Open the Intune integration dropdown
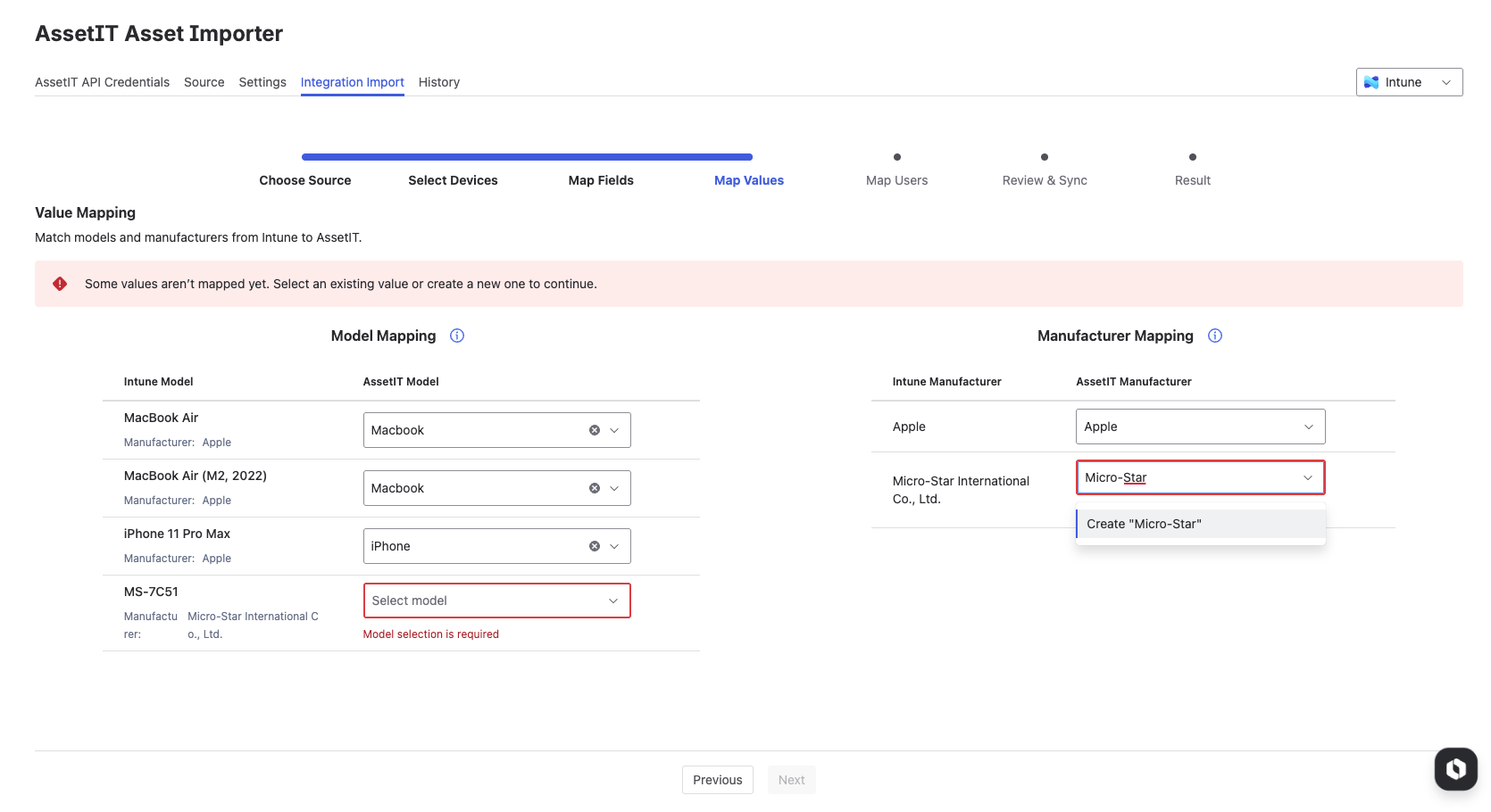Viewport: 1491px width, 812px height. click(1409, 82)
